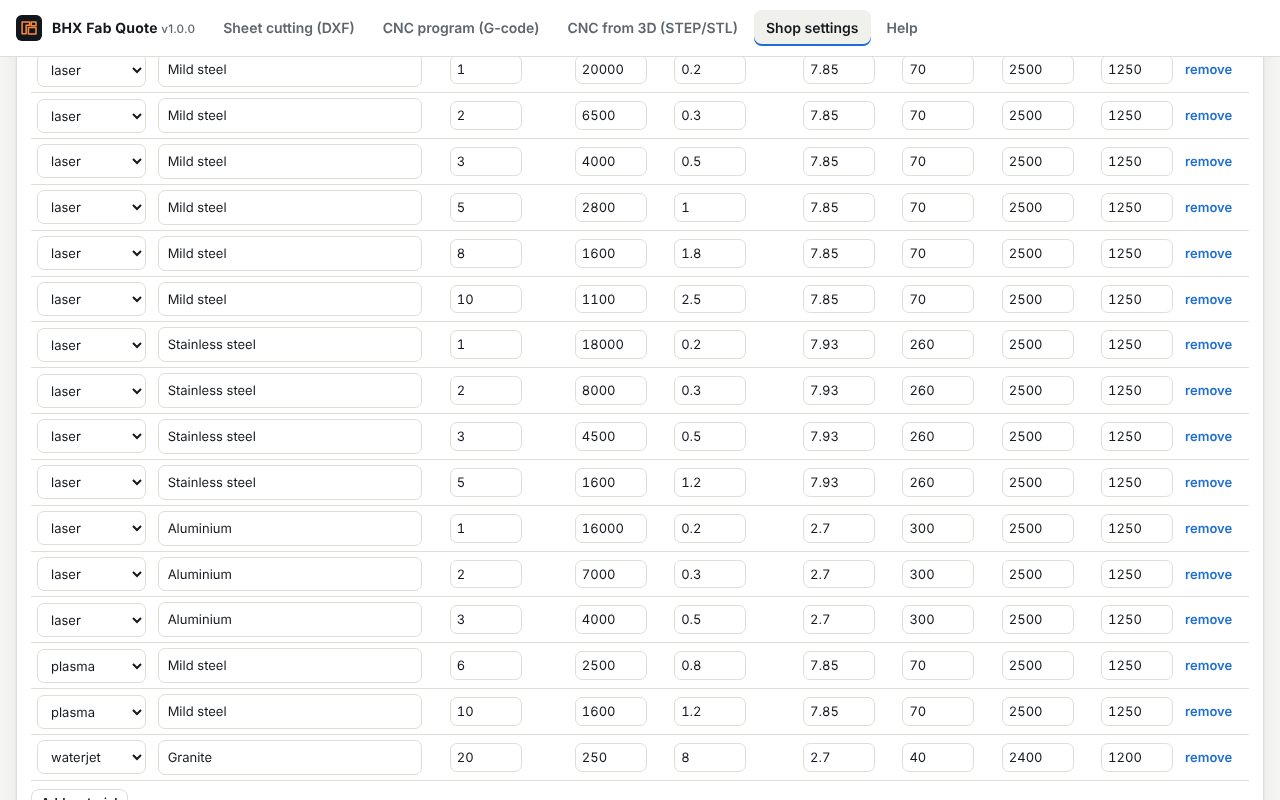Click the BHX Fab Quote title text
This screenshot has width=1280, height=800.
(x=104, y=28)
